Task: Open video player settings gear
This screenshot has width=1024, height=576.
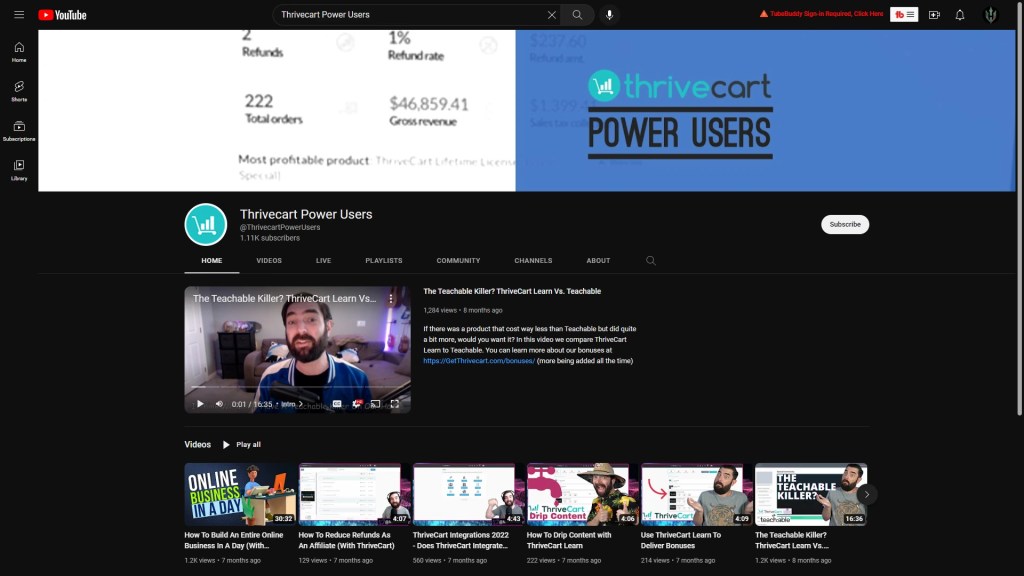Action: click(x=357, y=404)
